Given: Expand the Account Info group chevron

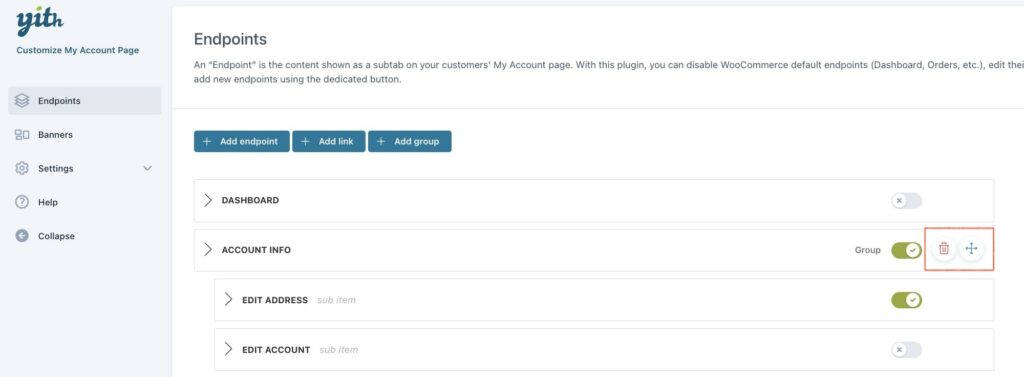Looking at the screenshot, I should tap(208, 250).
